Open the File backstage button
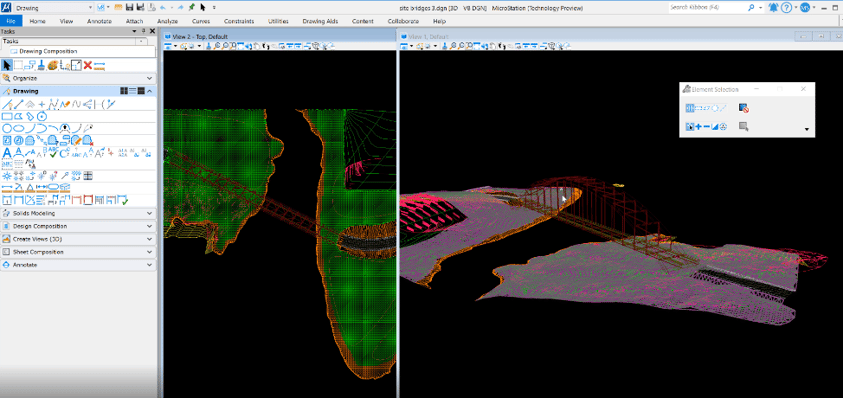The image size is (843, 398). pyautogui.click(x=11, y=21)
